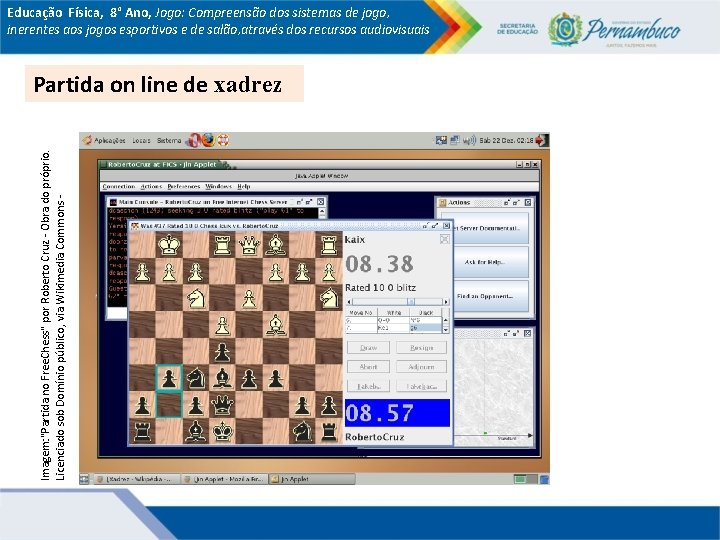
Task: Click the Adjourn button
Action: pos(422,367)
